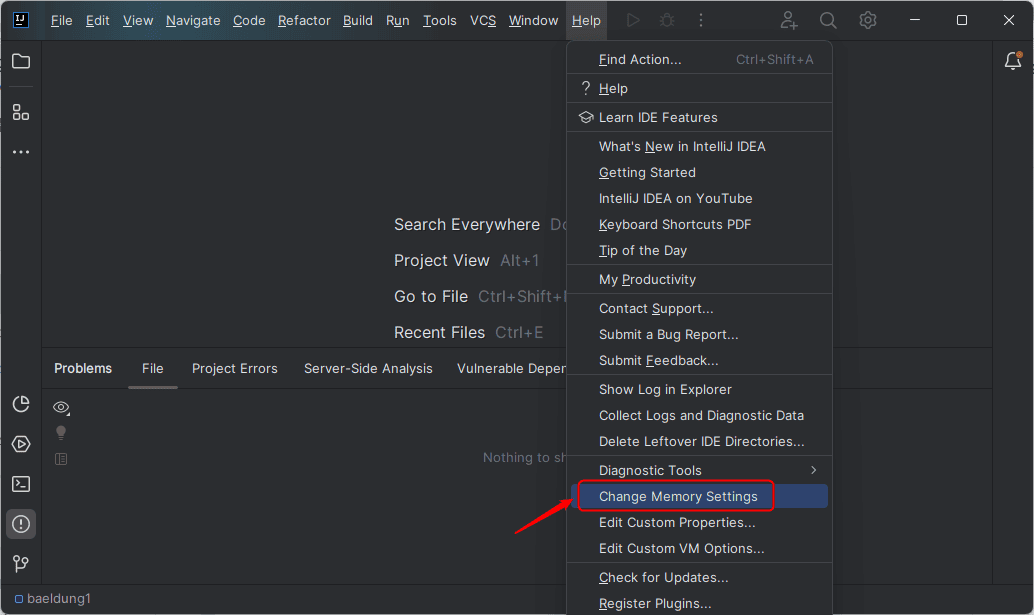This screenshot has width=1034, height=615.
Task: Toggle the preview panel icon in Problems
Action: (61, 459)
